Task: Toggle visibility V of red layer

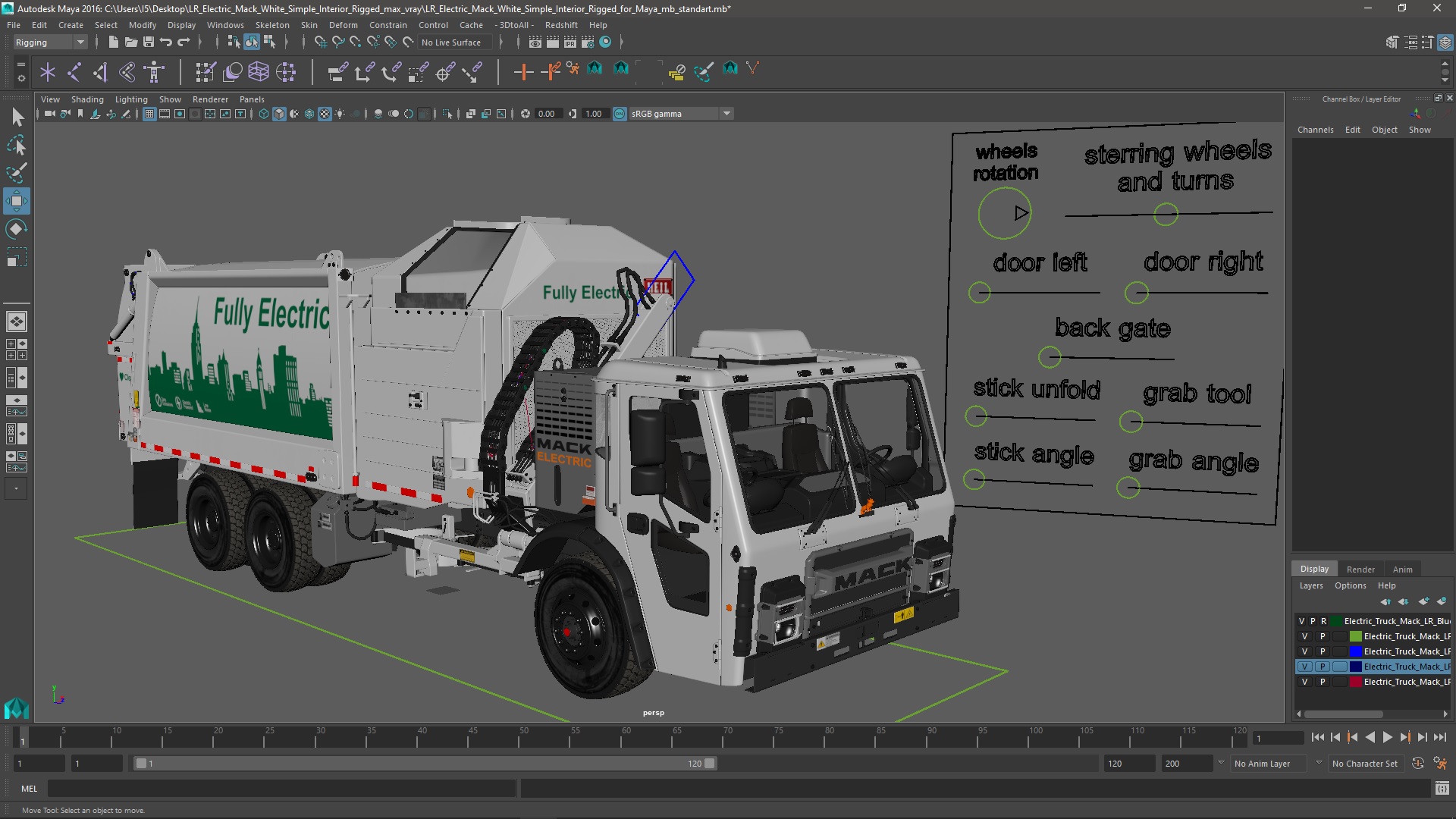Action: click(x=1304, y=682)
